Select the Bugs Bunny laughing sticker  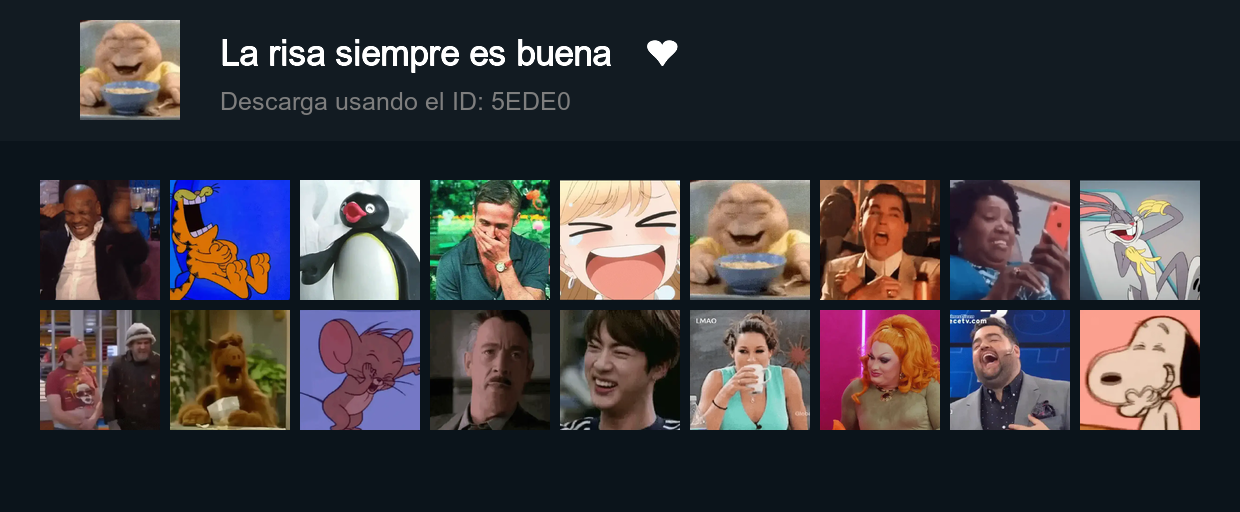tap(1140, 240)
